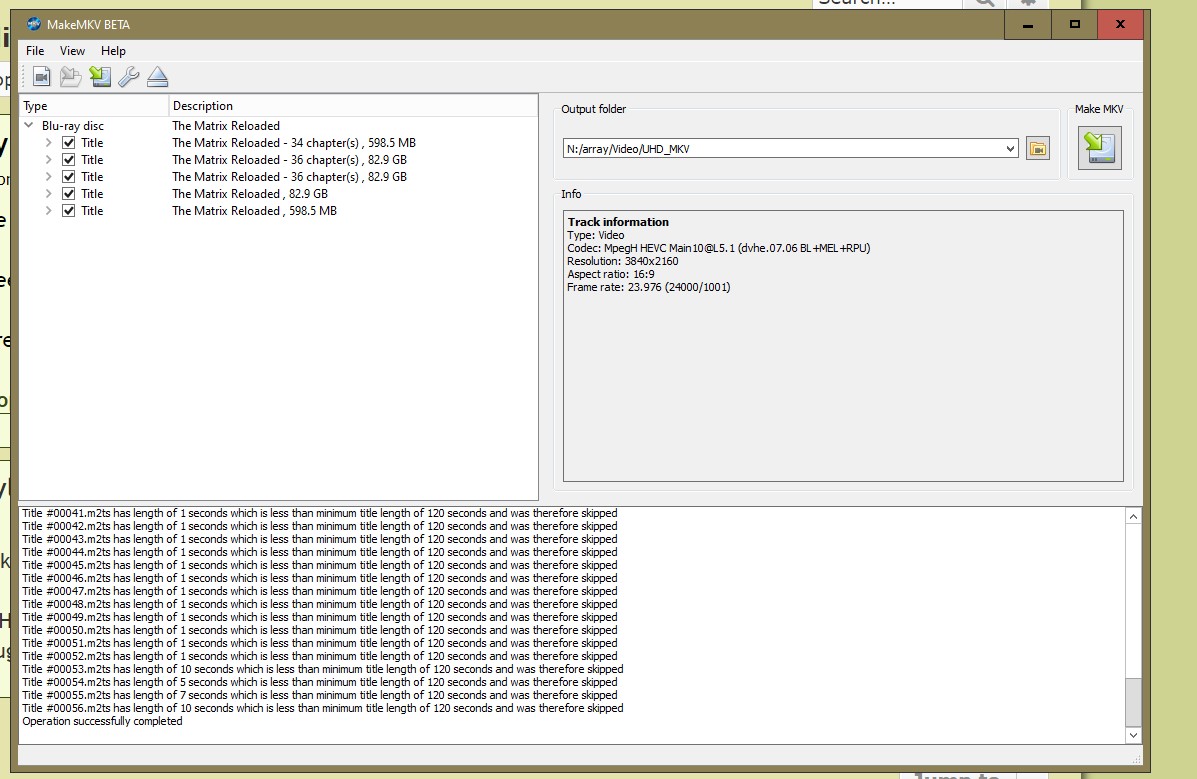Click the 'Track information' heading
The width and height of the screenshot is (1197, 779).
tap(618, 222)
